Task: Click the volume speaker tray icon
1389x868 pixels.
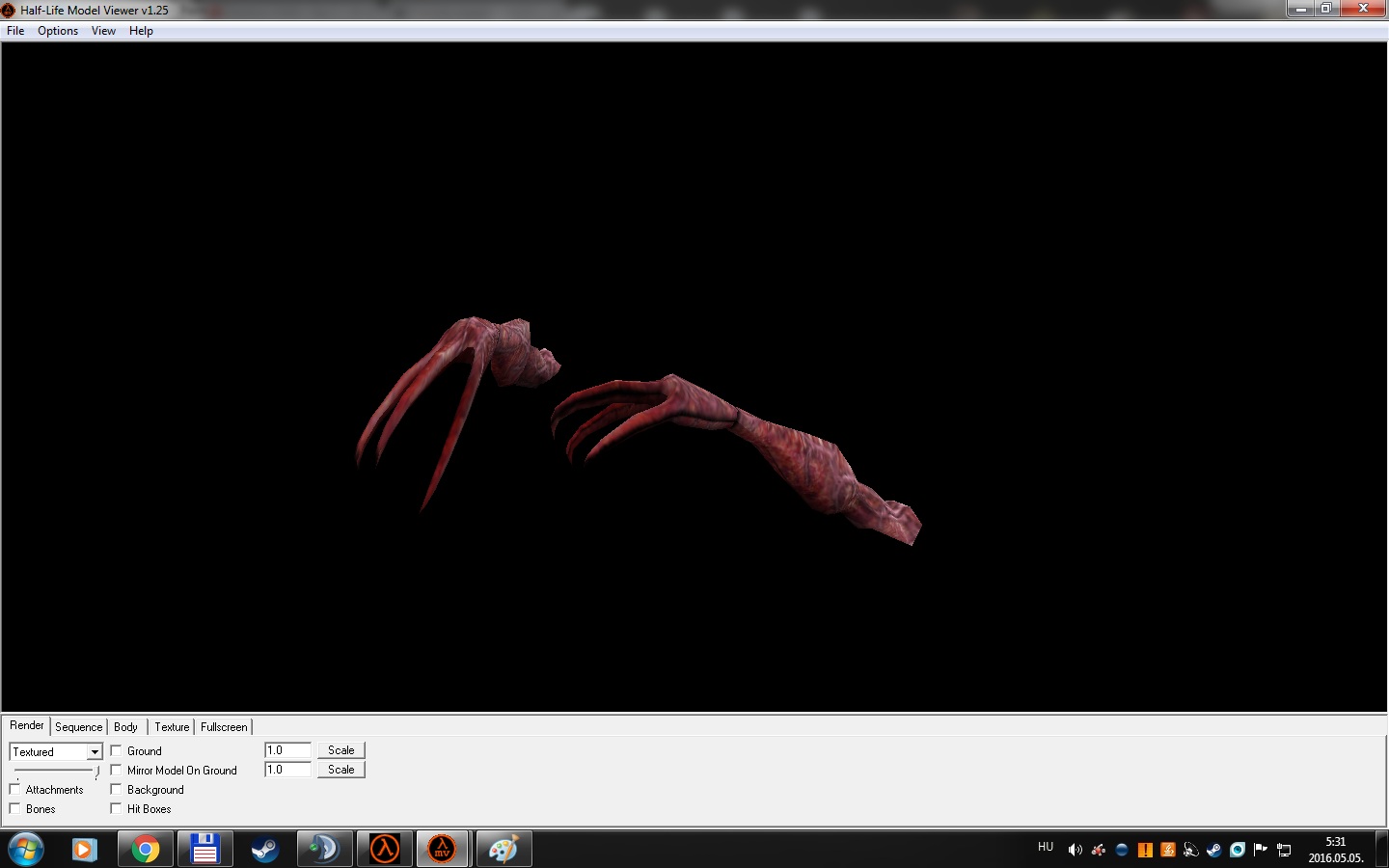Action: (1075, 850)
